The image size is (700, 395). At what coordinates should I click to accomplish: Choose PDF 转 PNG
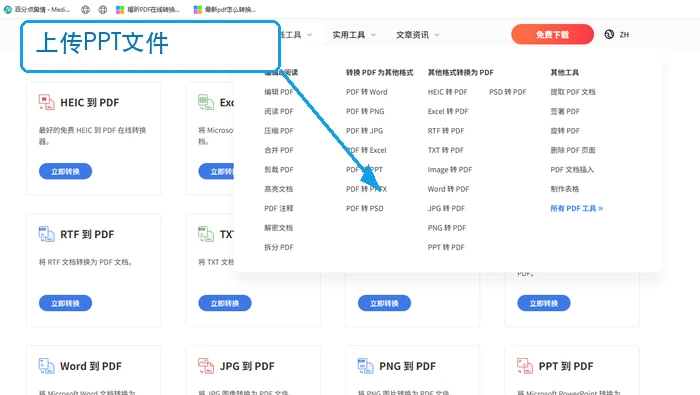tap(365, 111)
